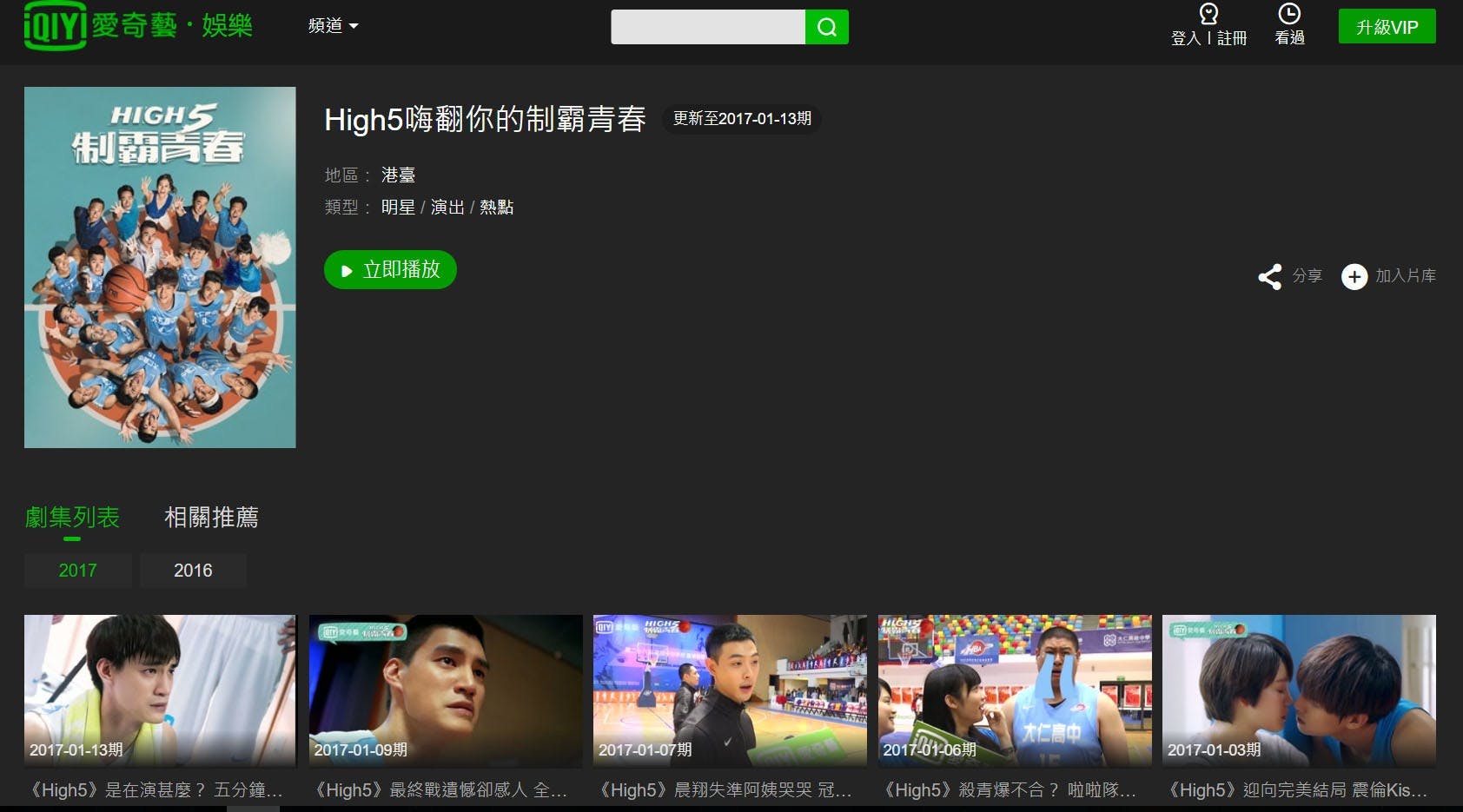1463x812 pixels.
Task: Open the 2017-01-03 episode thumbnail
Action: click(1299, 690)
